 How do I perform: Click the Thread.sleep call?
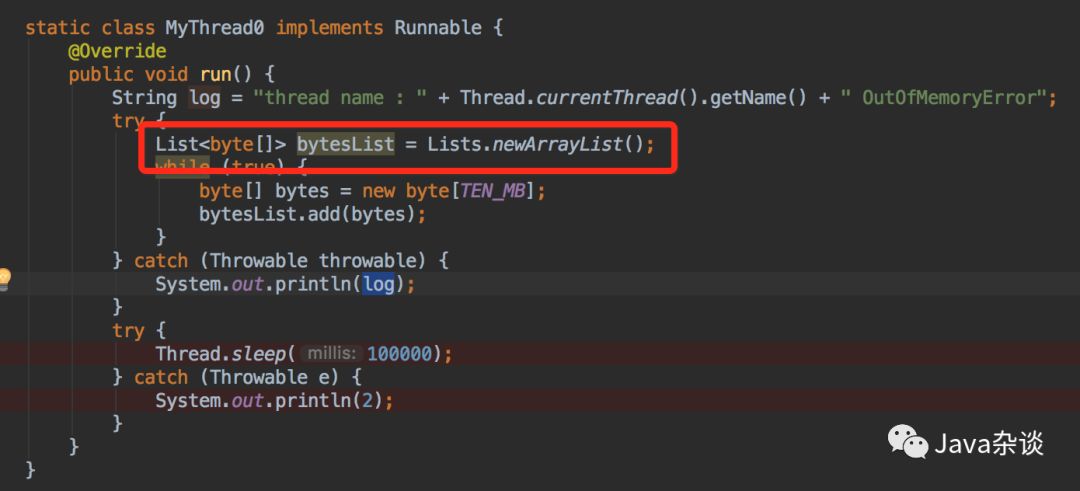point(220,354)
